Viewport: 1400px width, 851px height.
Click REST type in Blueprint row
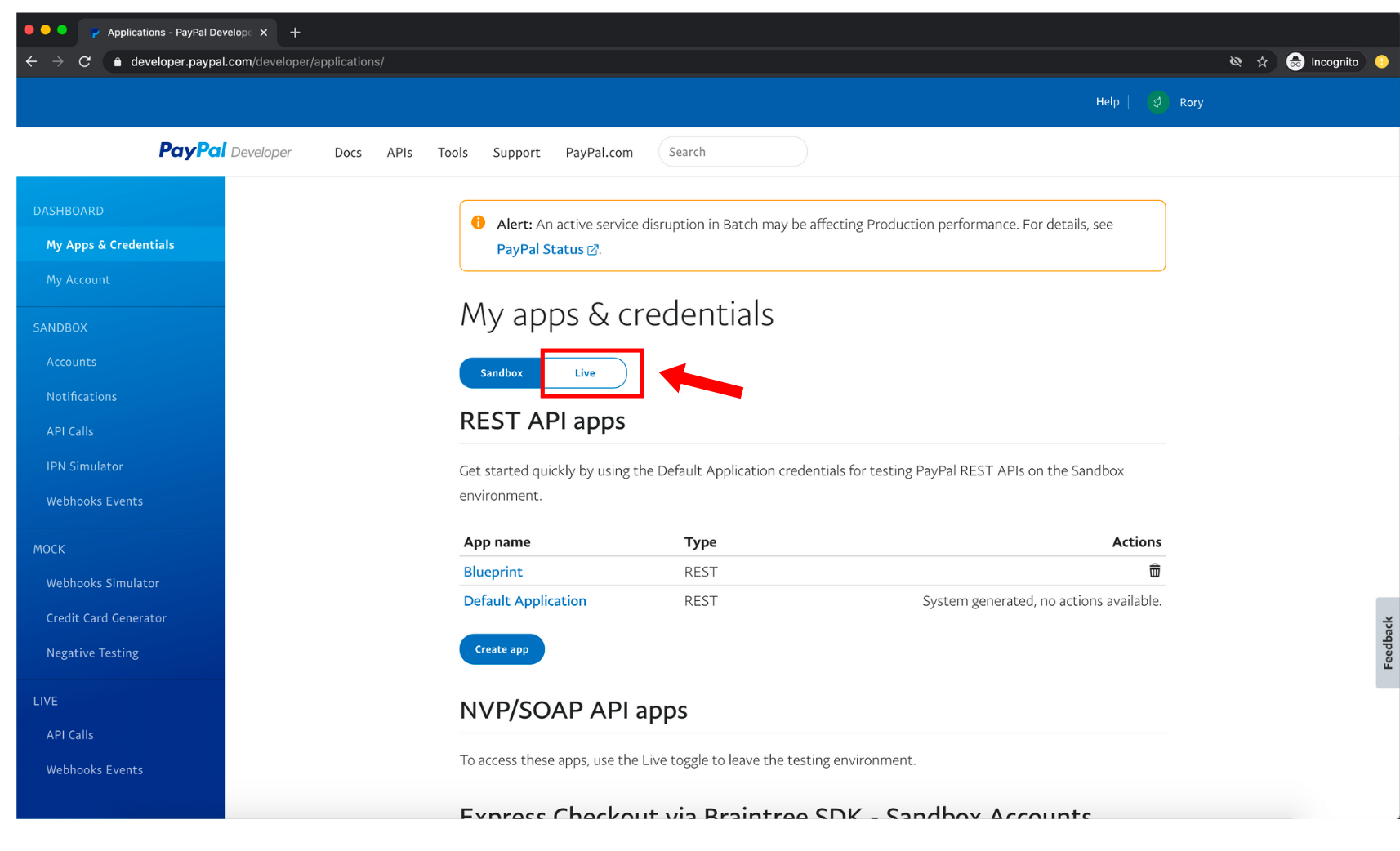[x=701, y=572]
